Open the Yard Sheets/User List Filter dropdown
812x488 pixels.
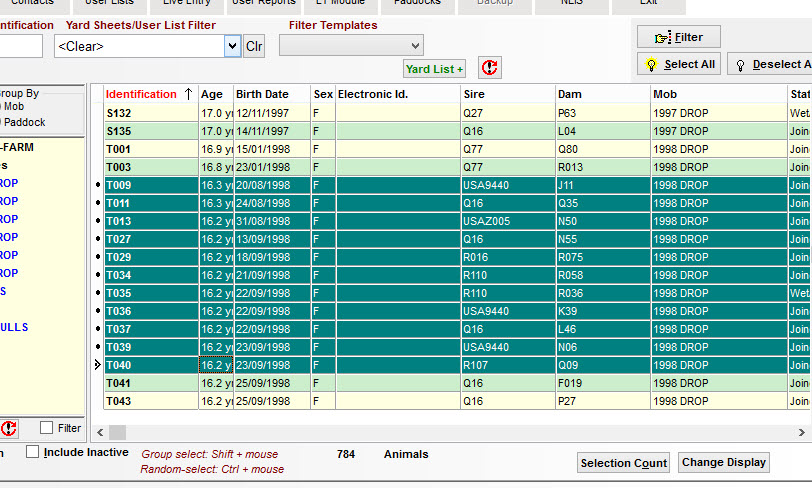click(232, 46)
